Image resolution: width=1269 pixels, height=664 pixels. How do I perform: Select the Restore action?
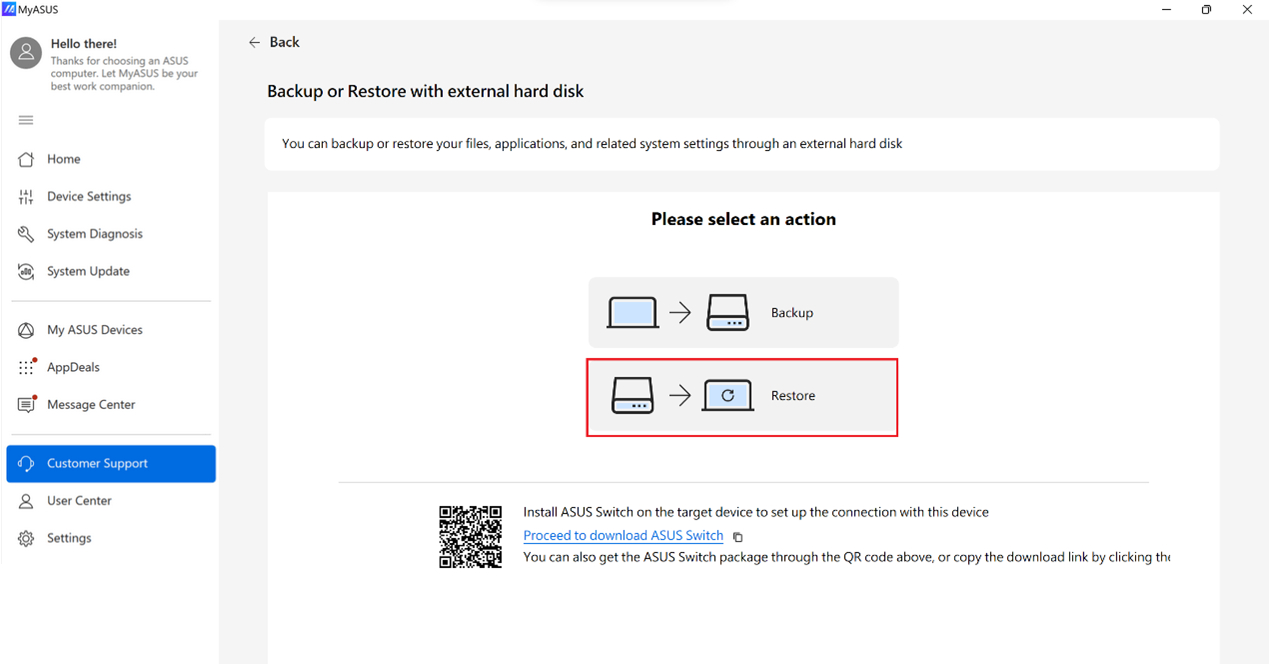click(742, 396)
